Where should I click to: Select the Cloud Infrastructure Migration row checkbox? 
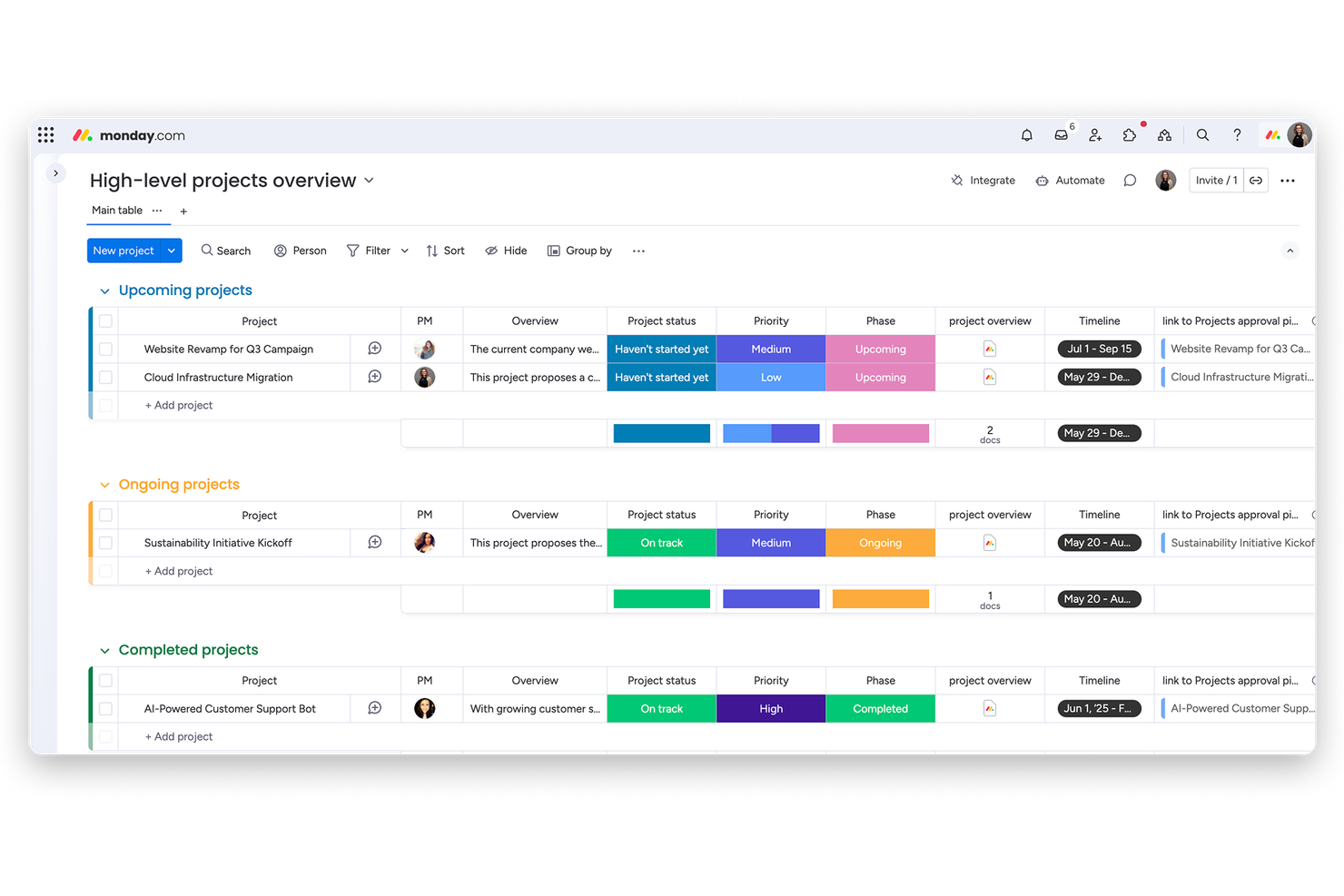pos(105,377)
